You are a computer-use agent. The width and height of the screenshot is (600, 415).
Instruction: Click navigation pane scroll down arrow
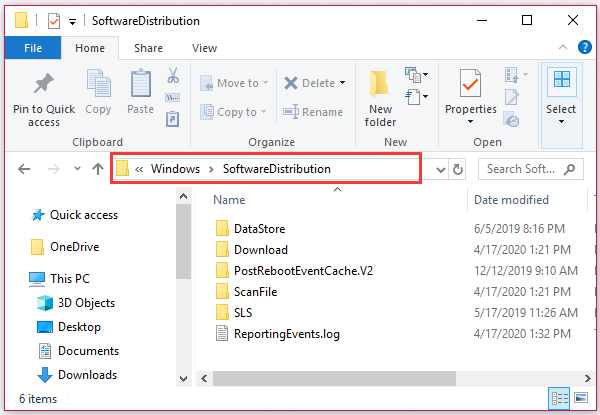point(183,379)
